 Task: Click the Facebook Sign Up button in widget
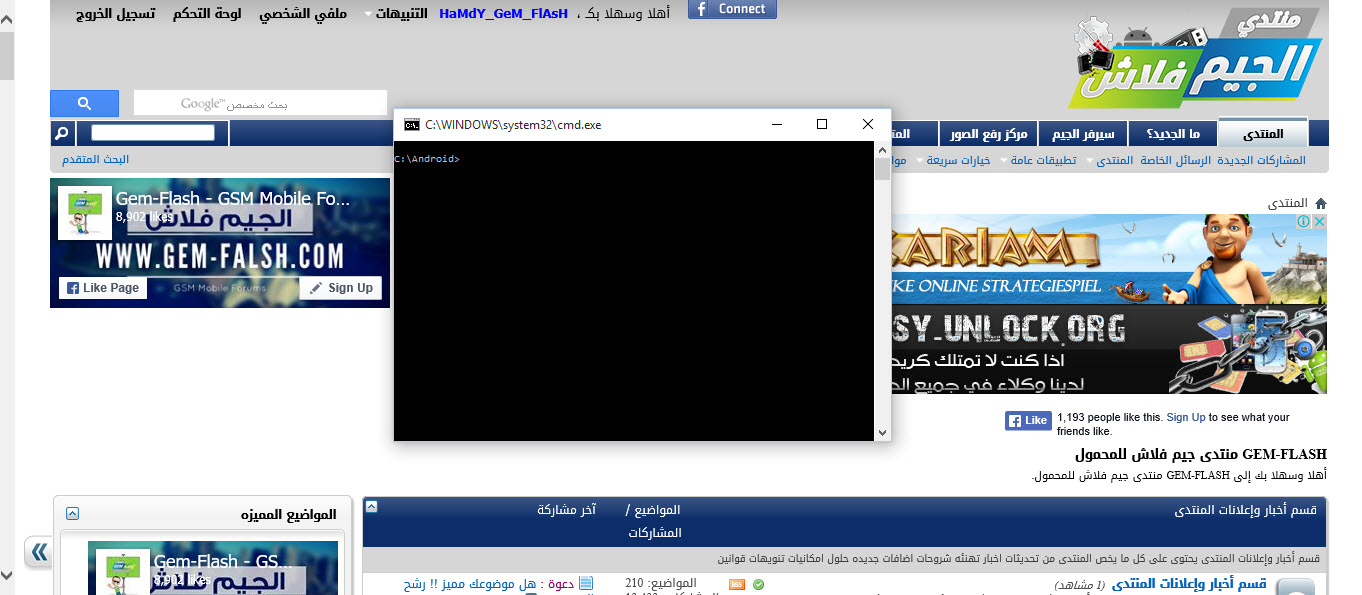tap(340, 288)
